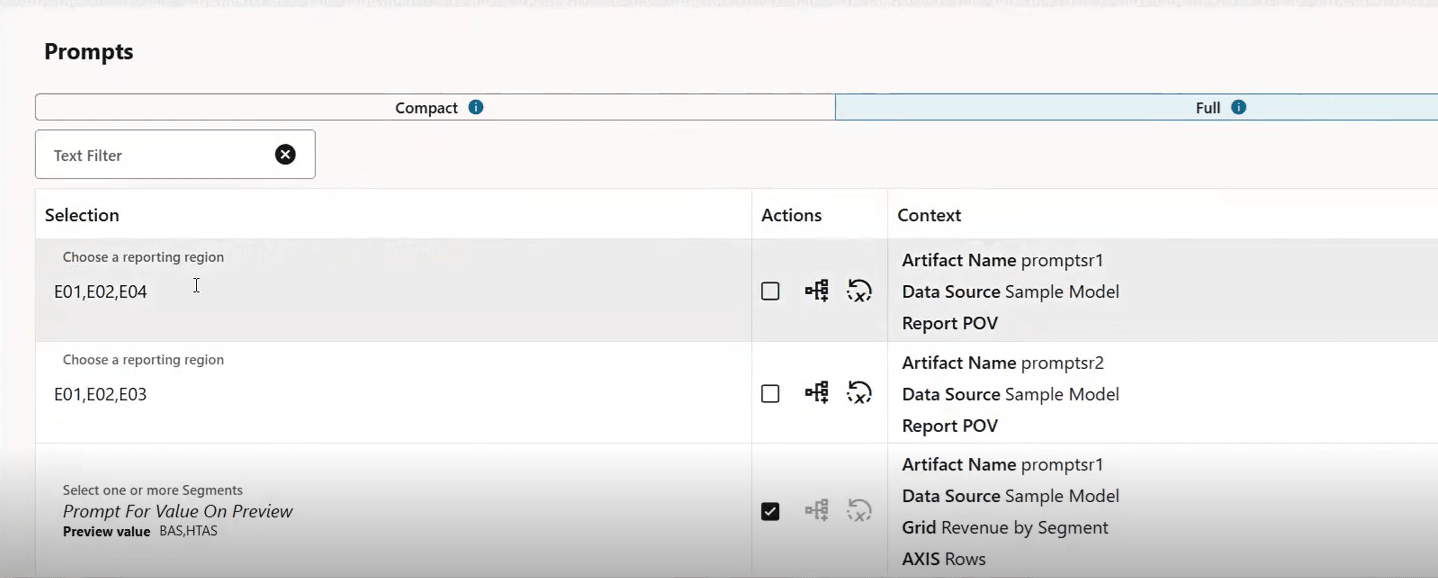Clear the Text Filter with X icon
1438x578 pixels.
pos(286,154)
